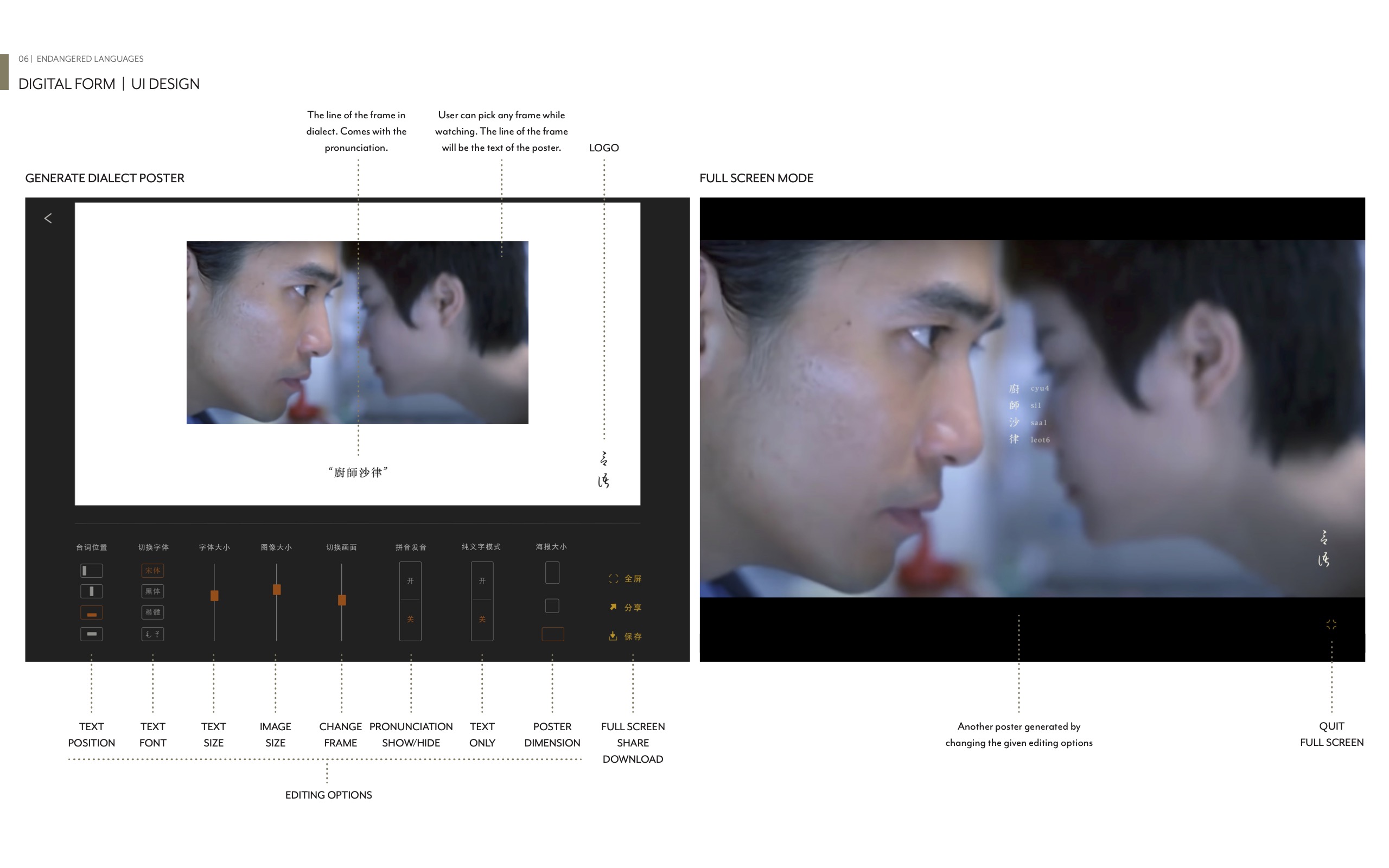Click the 'GENERATE DIALECT POSTER' heading
This screenshot has width=1389, height=868.
pos(105,178)
